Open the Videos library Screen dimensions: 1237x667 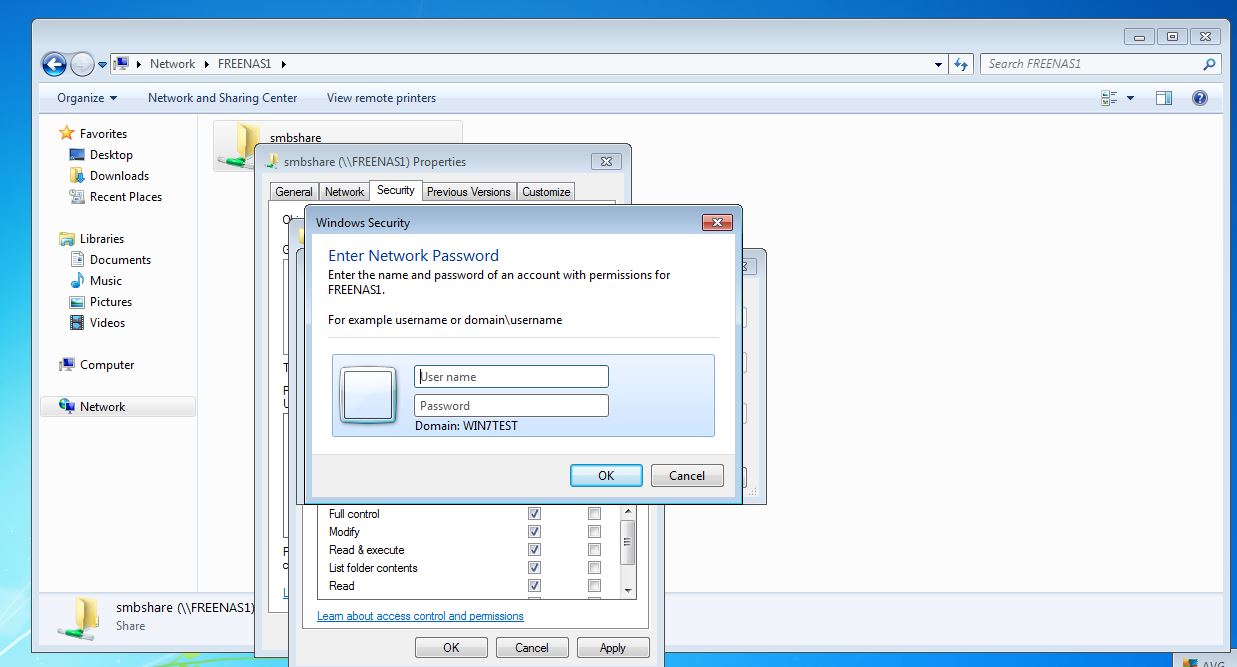click(107, 323)
